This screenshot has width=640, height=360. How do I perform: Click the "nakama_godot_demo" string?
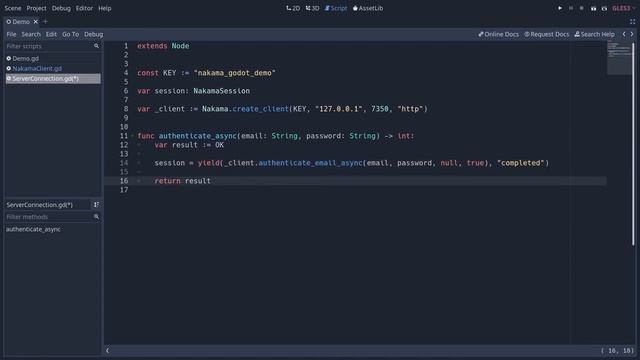[x=235, y=73]
